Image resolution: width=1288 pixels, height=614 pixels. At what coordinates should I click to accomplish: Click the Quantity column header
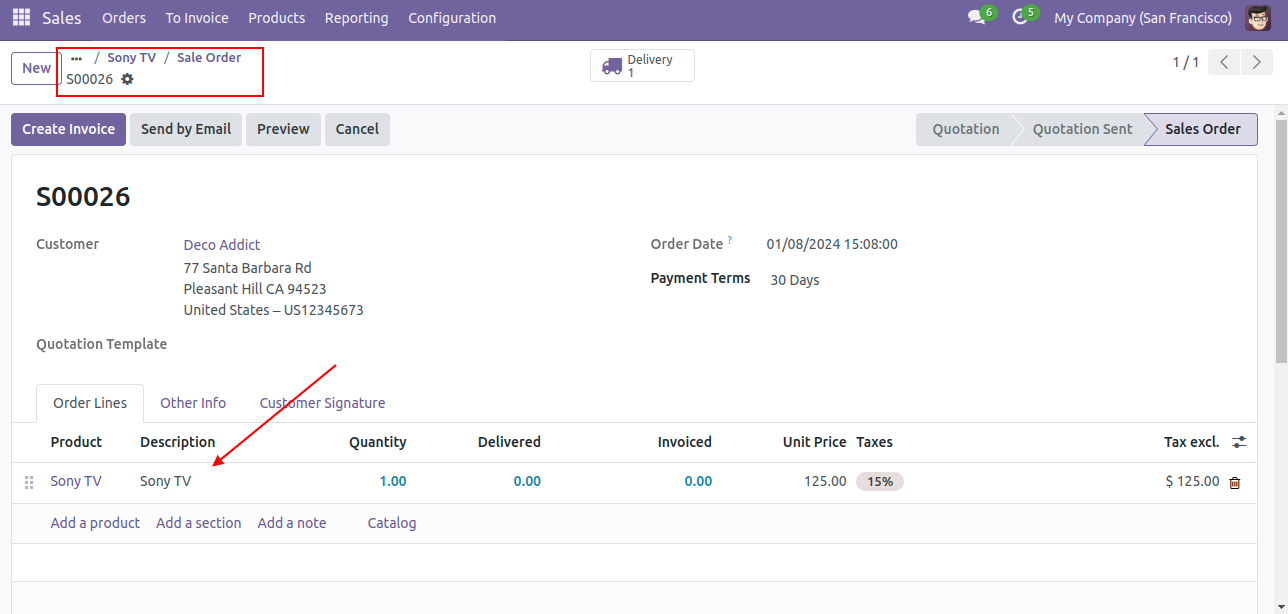(x=378, y=442)
